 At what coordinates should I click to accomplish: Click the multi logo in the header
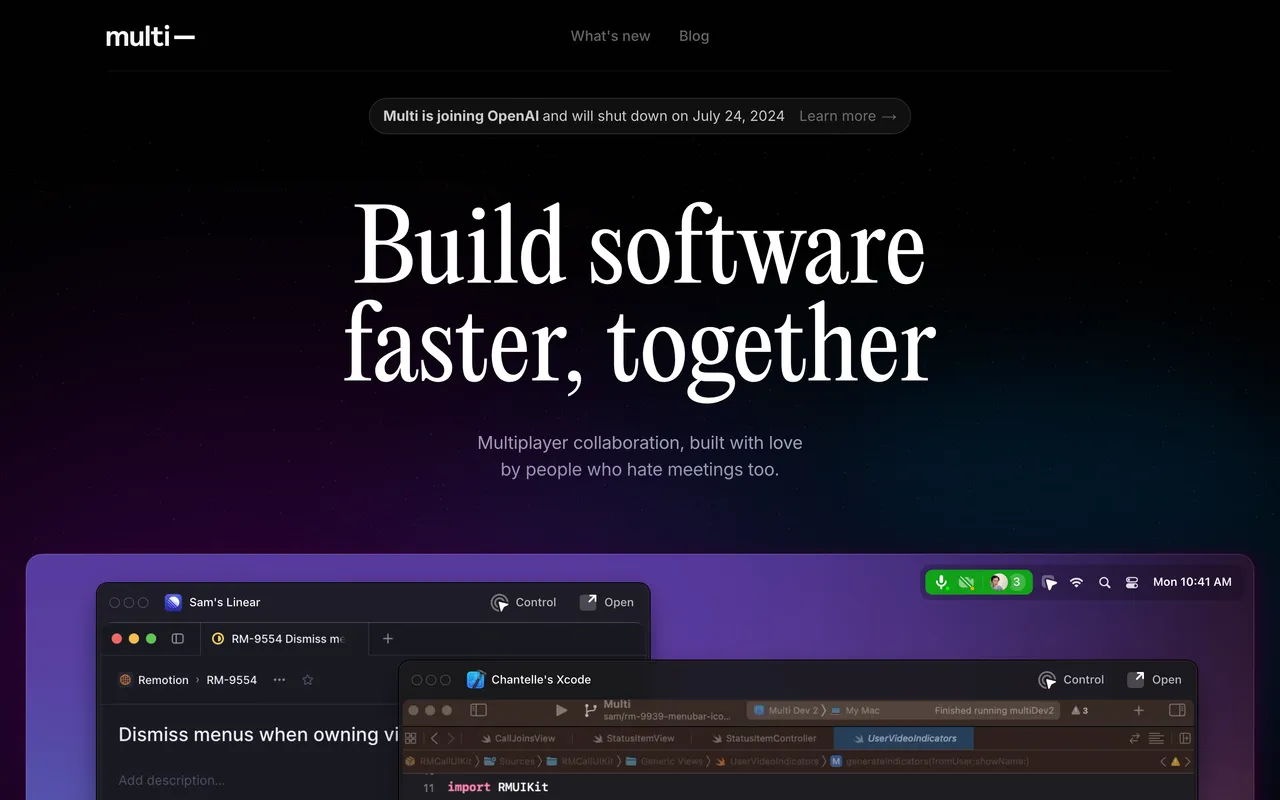pyautogui.click(x=150, y=37)
